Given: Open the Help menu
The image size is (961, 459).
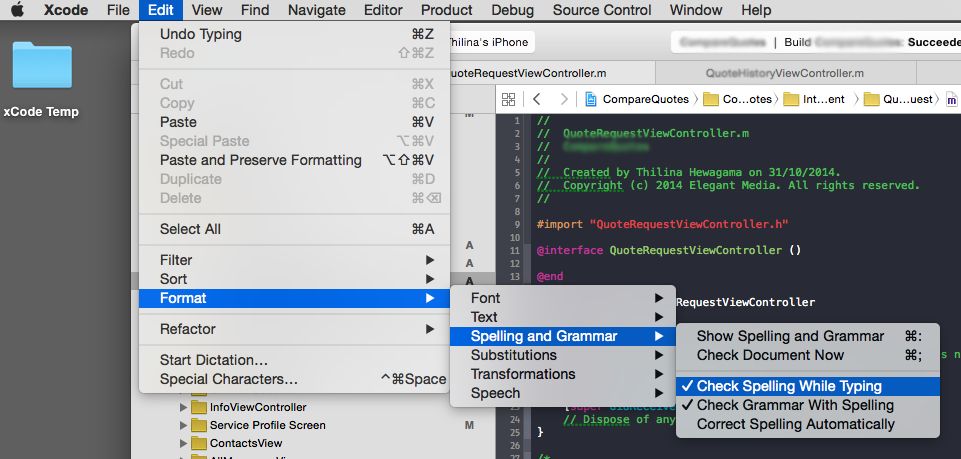Looking at the screenshot, I should coord(756,10).
